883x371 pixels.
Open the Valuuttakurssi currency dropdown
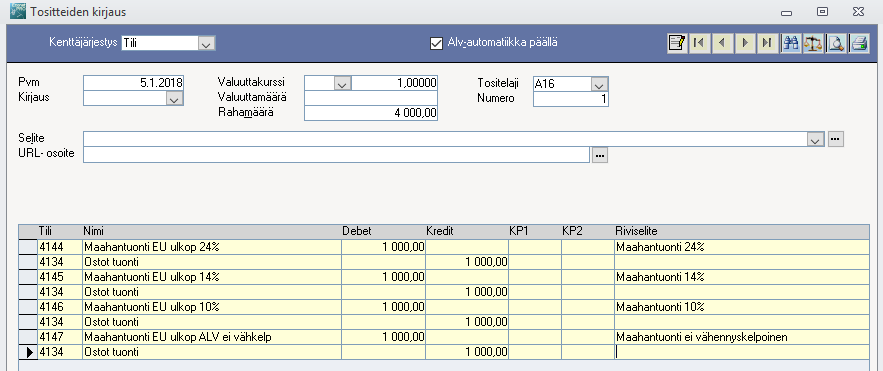click(343, 84)
